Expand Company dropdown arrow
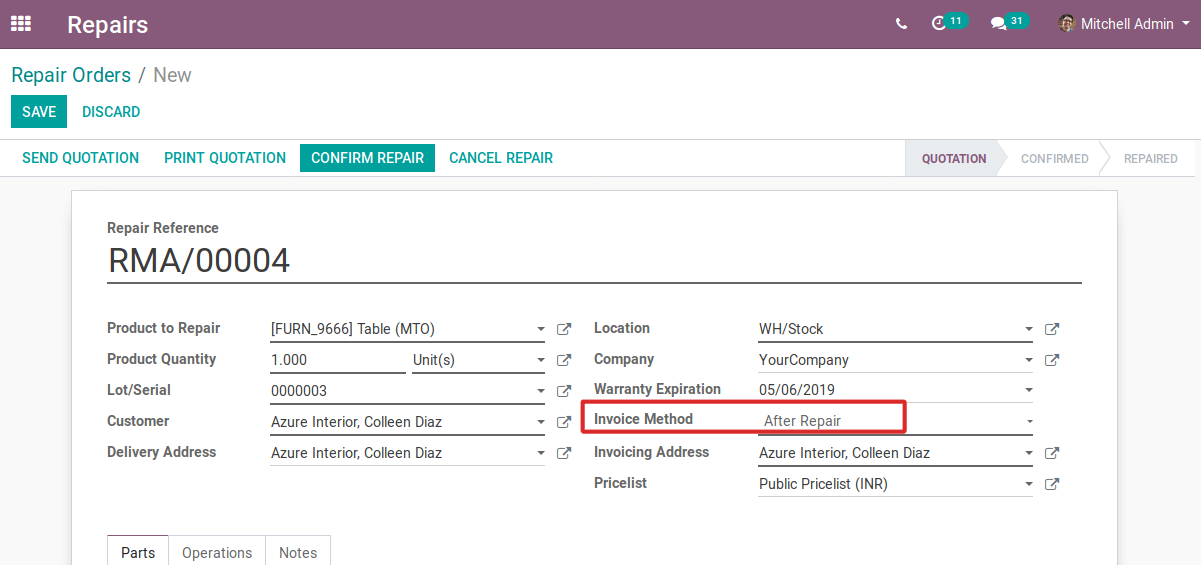 (1029, 360)
